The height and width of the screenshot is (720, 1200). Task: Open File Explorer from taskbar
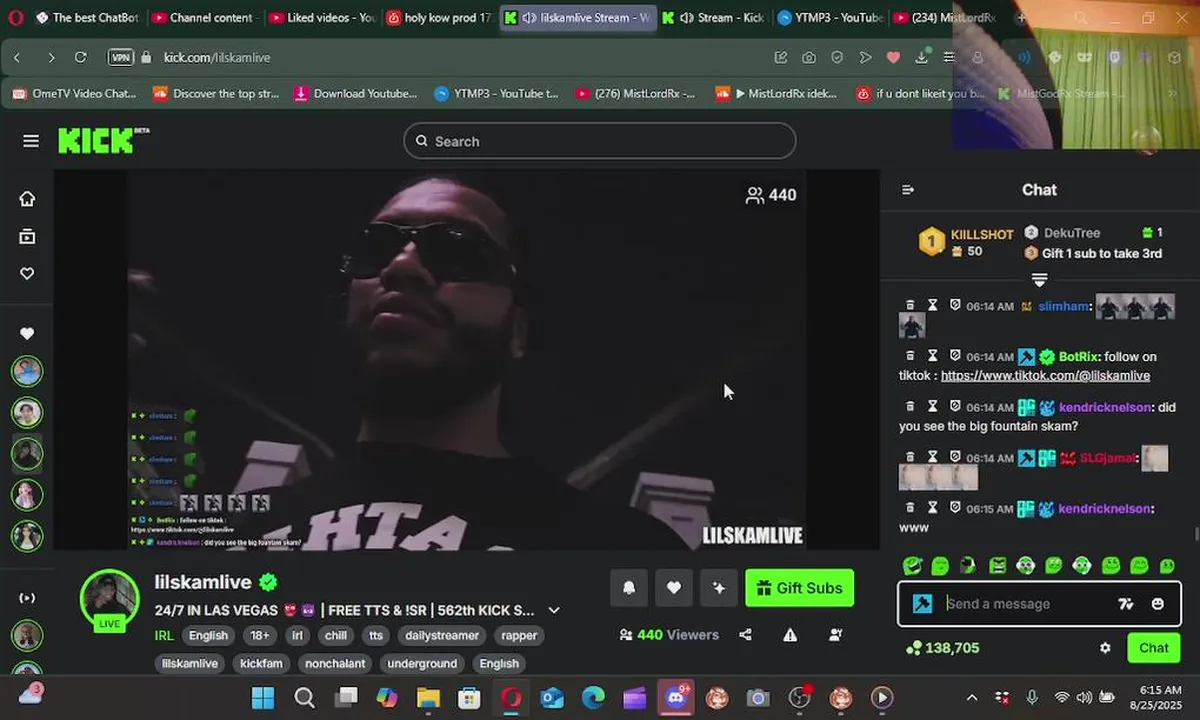tap(428, 697)
